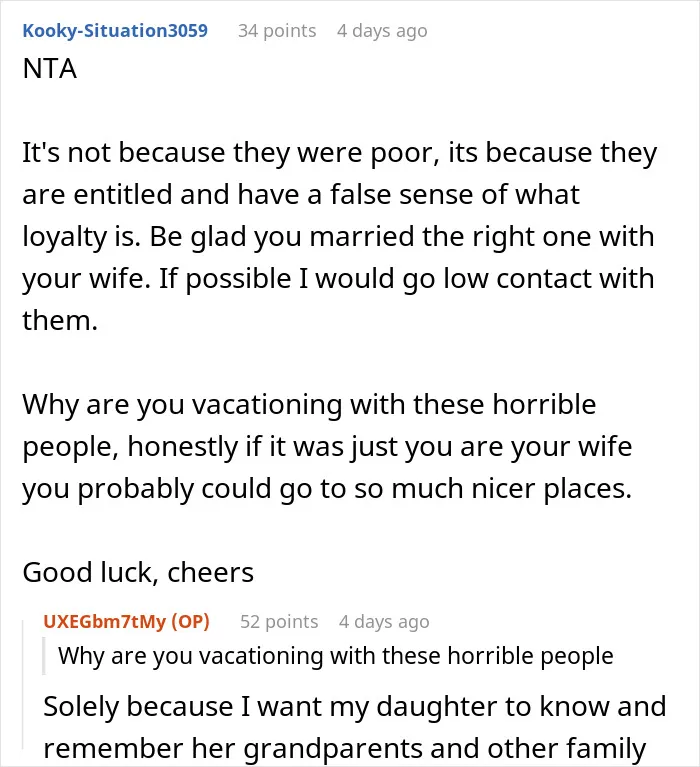Viewport: 700px width, 767px height.
Task: Click the 'Good luck, cheers' line
Action: point(138,572)
